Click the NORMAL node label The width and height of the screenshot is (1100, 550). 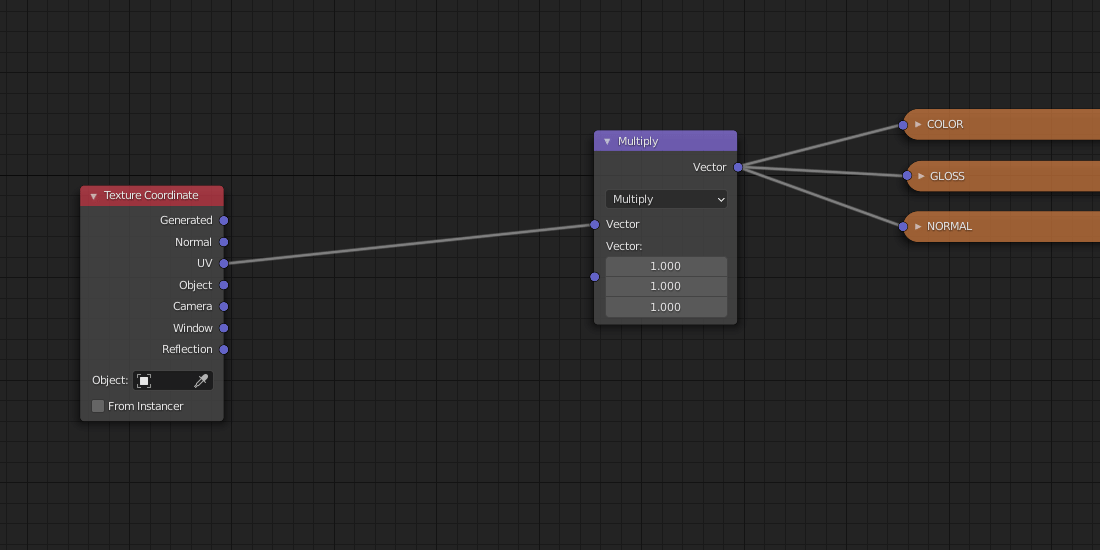[949, 227]
